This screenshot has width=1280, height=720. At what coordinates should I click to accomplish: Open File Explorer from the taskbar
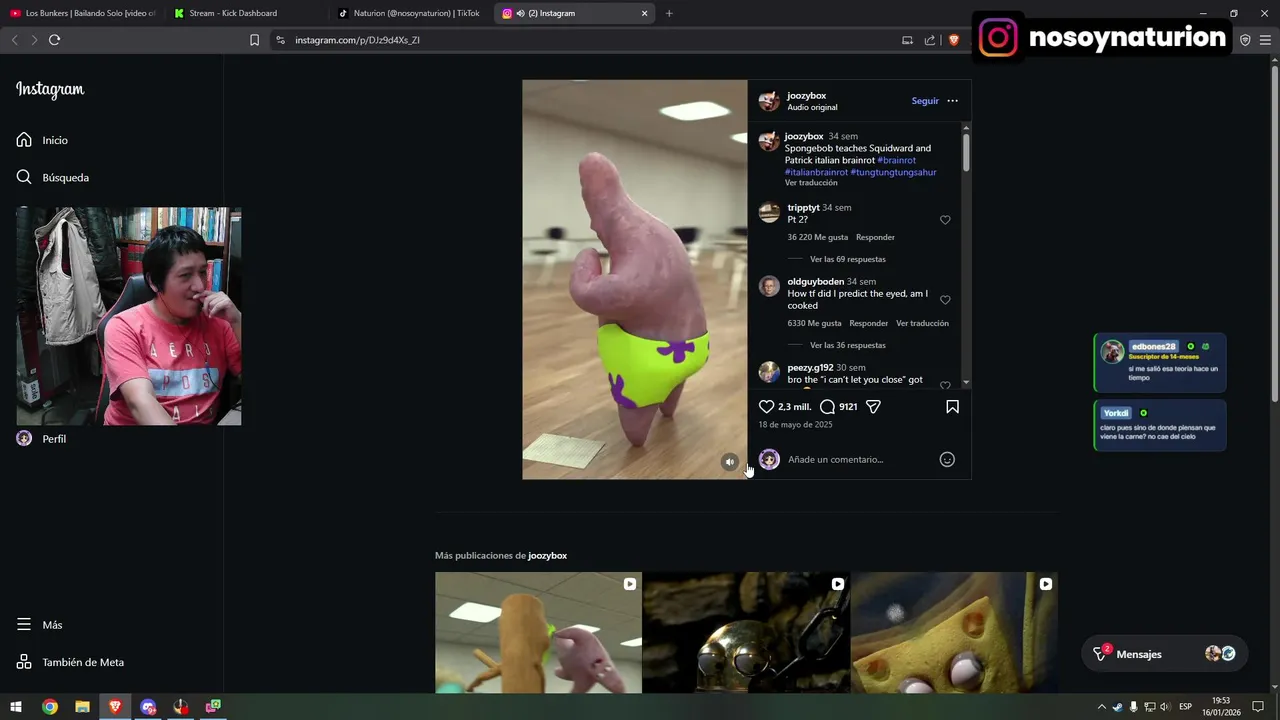[82, 707]
